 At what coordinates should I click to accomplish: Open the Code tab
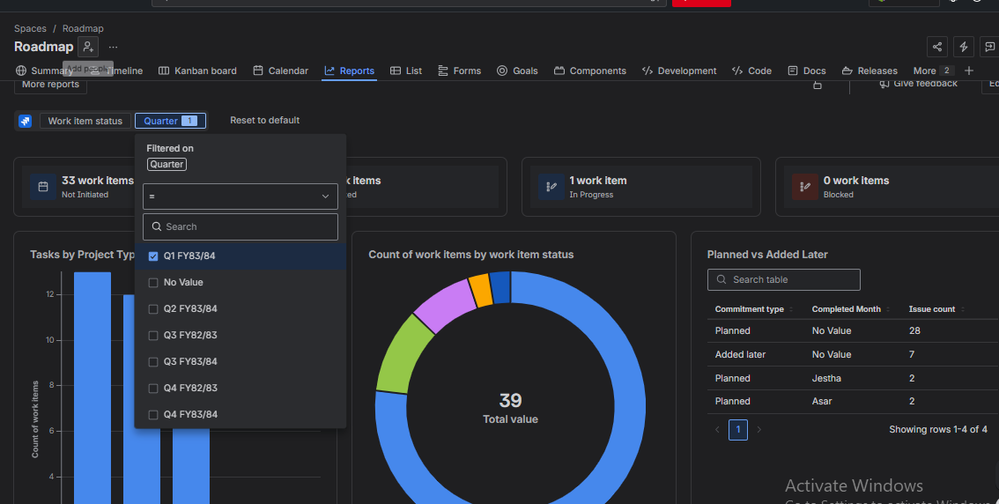tap(752, 71)
